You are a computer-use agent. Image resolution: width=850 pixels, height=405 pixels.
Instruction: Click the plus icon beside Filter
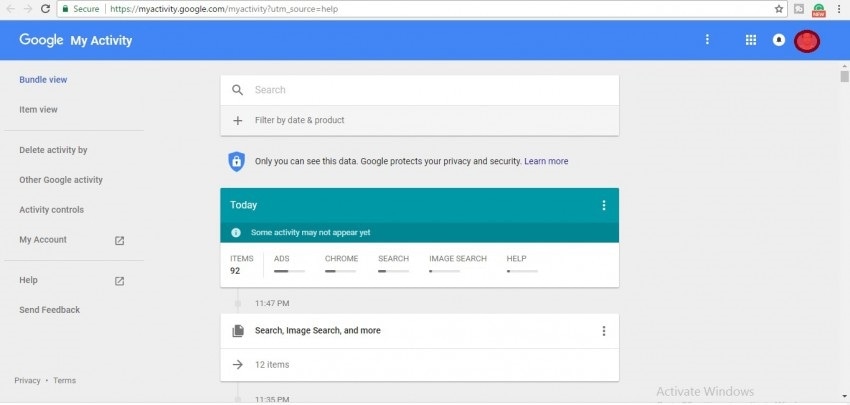point(237,120)
